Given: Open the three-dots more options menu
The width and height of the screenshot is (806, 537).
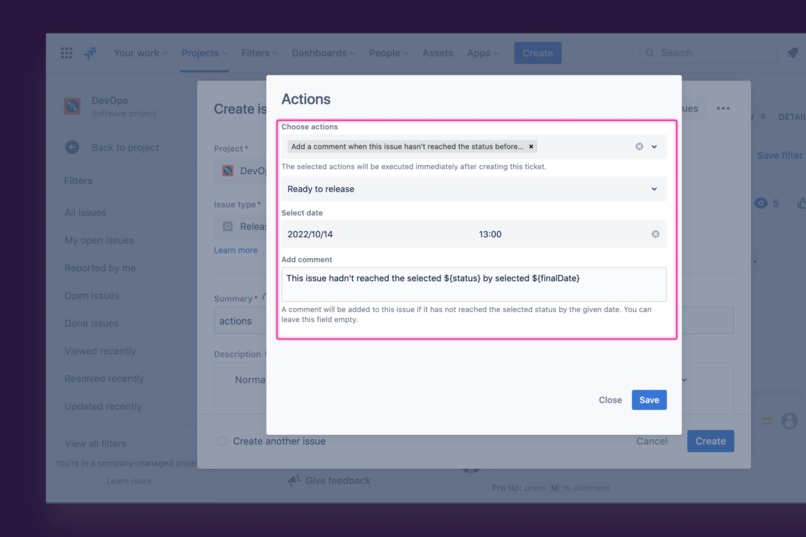Looking at the screenshot, I should [723, 108].
